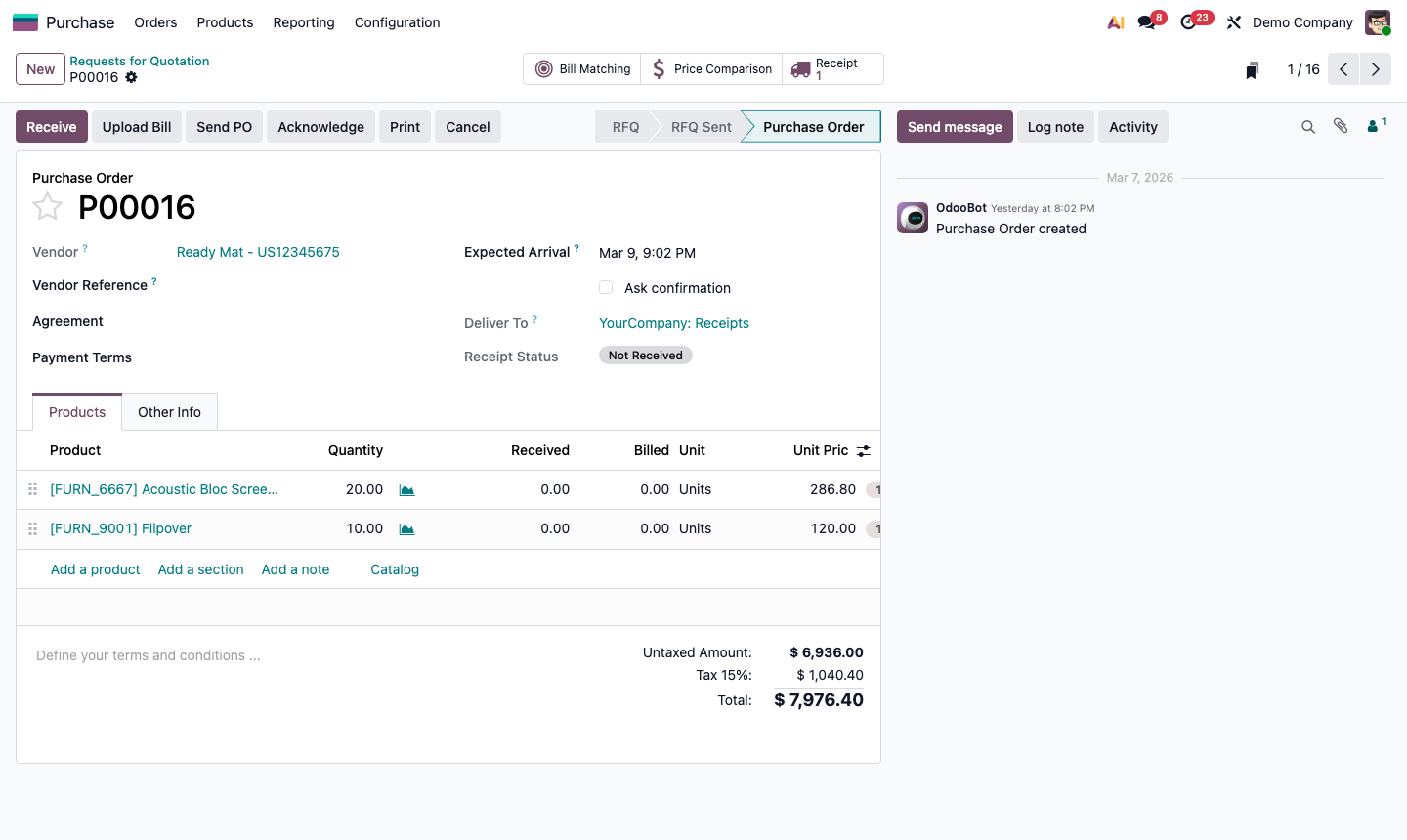View forecast chart for Acoustic Bloc Screens
1407x840 pixels.
pos(406,489)
